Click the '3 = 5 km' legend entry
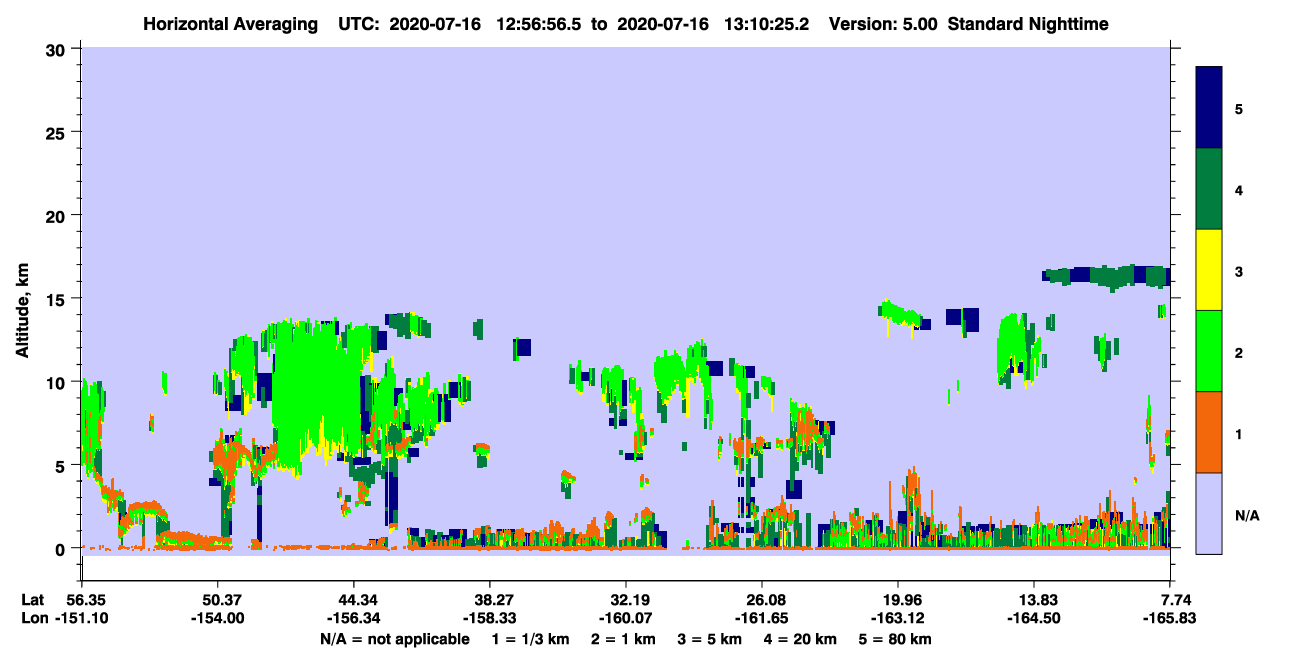The image size is (1300, 667). (709, 639)
